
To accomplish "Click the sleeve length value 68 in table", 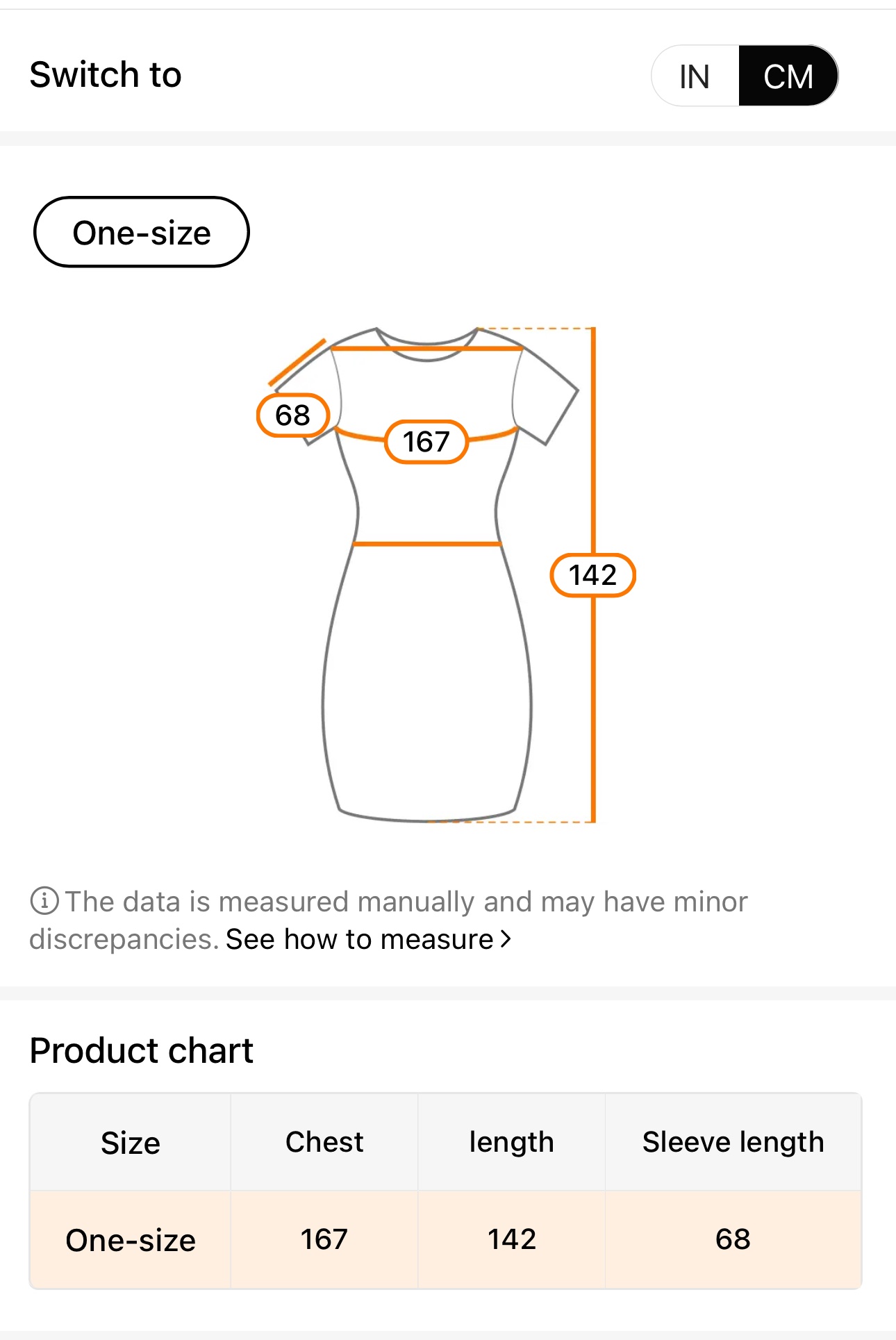I will (733, 1240).
